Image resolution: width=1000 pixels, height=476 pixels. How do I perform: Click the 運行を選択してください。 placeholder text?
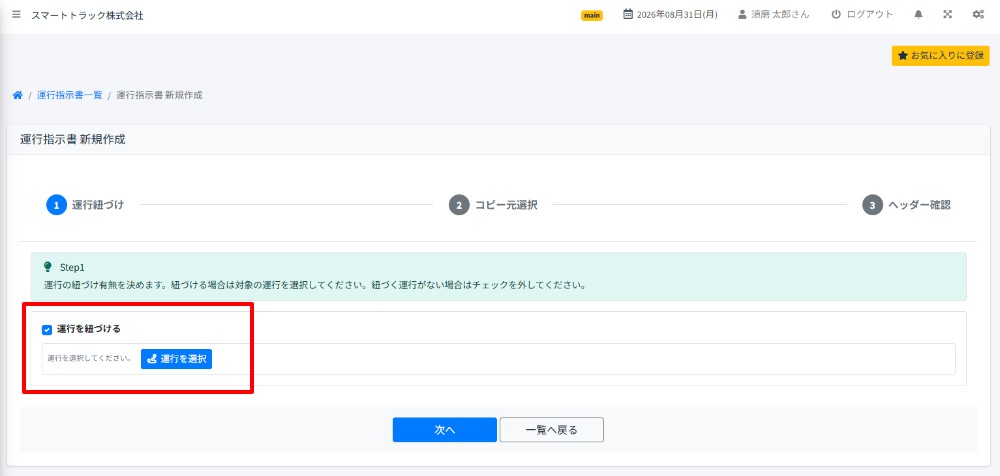(x=89, y=359)
